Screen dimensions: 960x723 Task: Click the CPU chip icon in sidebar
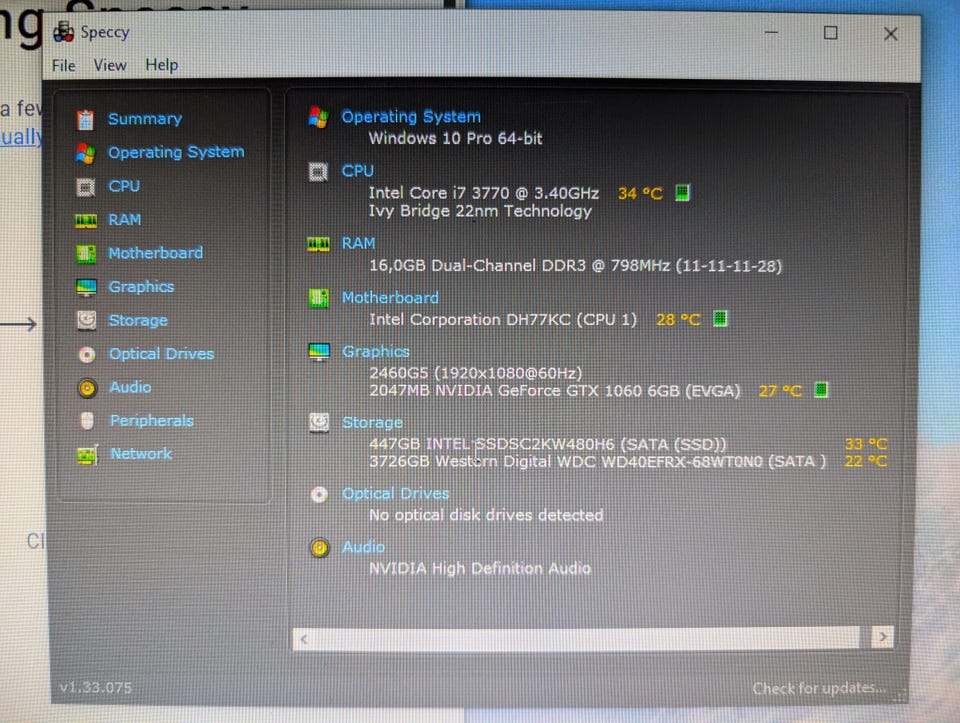(x=86, y=186)
